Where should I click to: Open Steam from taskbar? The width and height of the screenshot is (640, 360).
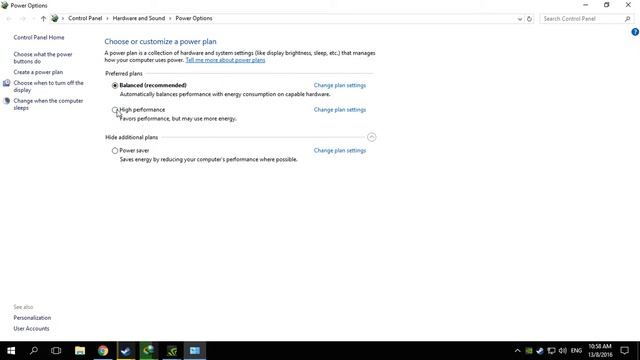126,351
